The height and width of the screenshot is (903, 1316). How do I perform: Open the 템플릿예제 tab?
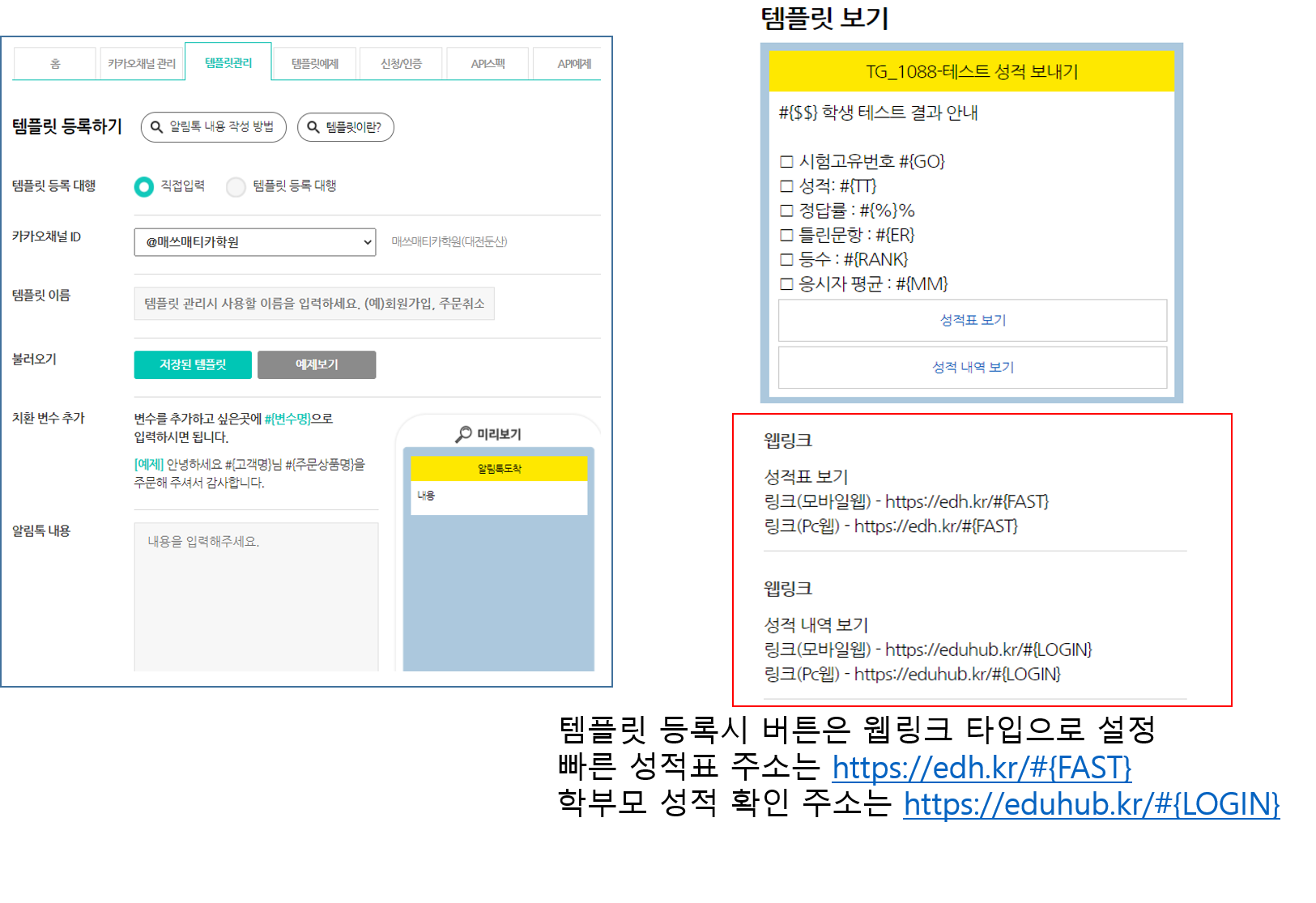(315, 64)
